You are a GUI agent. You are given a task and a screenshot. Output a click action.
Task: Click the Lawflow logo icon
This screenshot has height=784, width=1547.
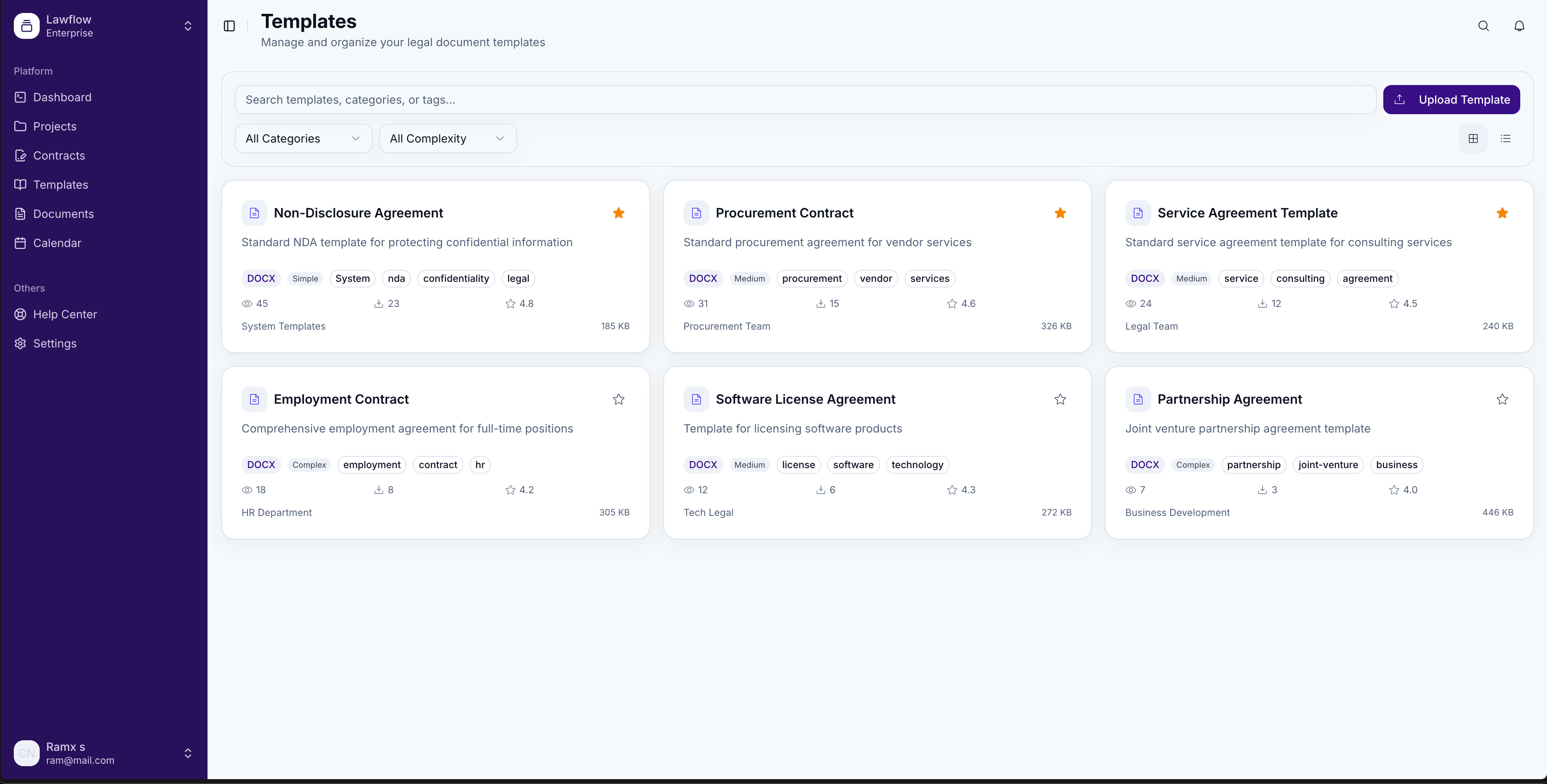coord(26,26)
